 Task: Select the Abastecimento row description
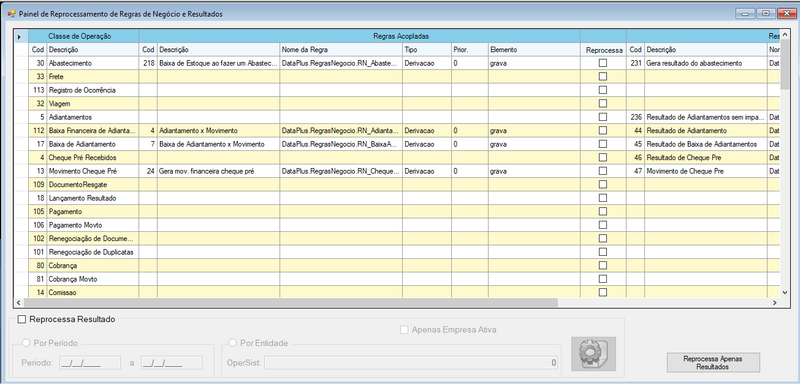tap(92, 63)
